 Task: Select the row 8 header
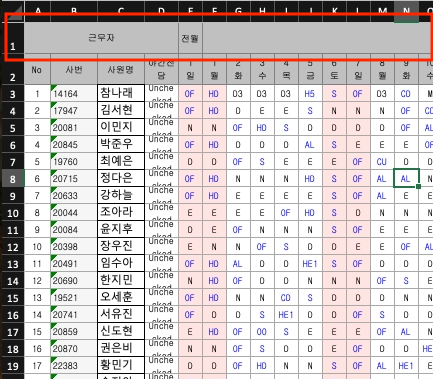[x=13, y=179]
